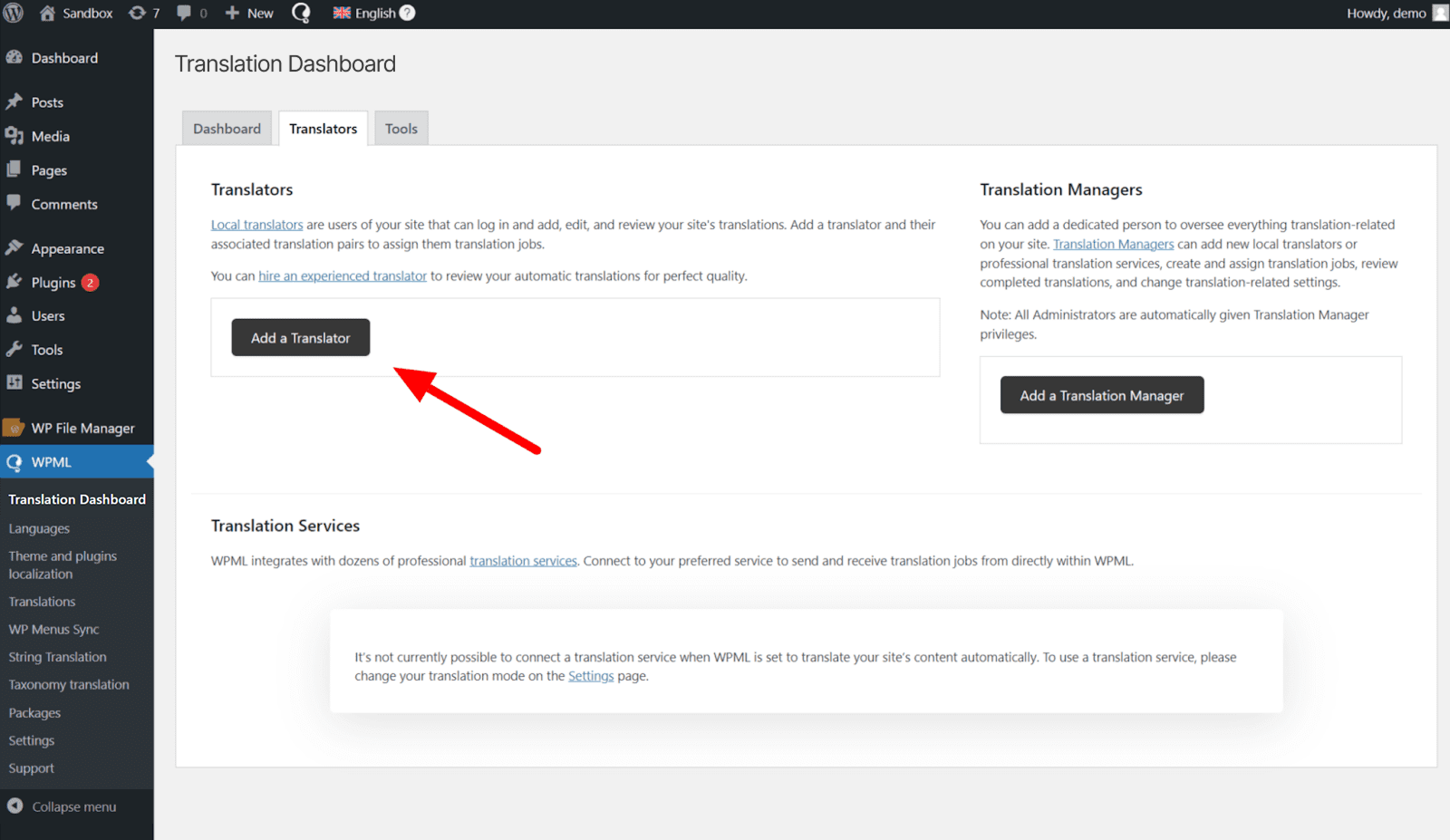The width and height of the screenshot is (1450, 840).
Task: Click the Comments bubble icon in sidebar
Action: point(14,203)
